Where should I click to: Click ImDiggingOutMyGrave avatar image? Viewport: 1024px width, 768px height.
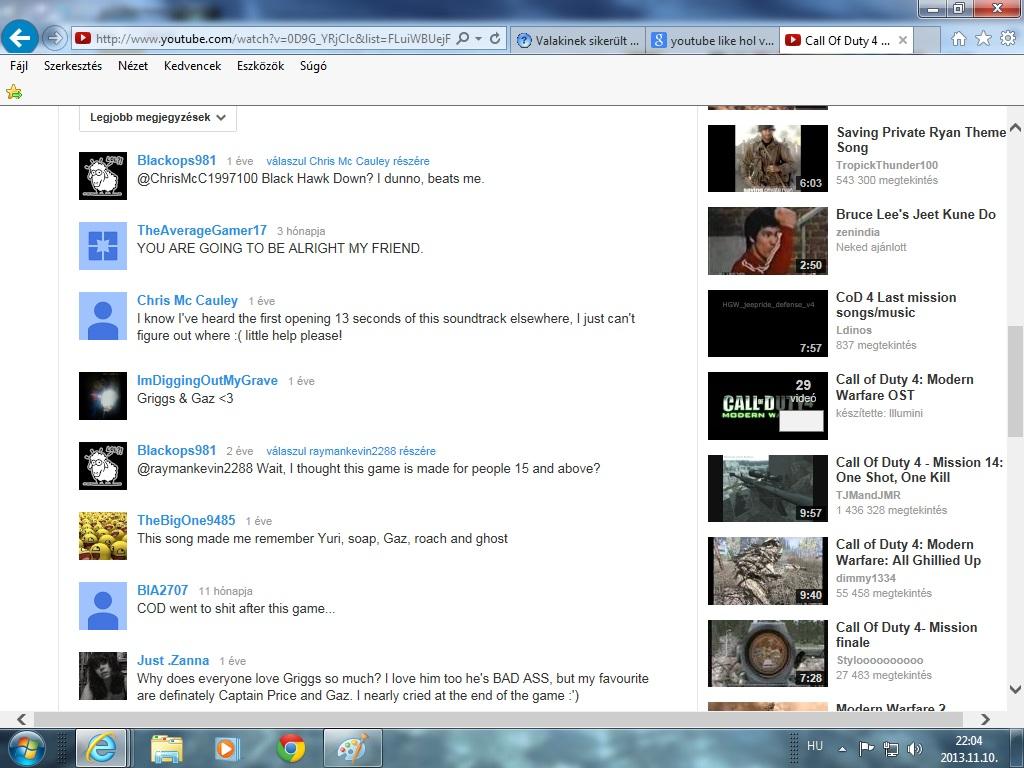tap(103, 396)
